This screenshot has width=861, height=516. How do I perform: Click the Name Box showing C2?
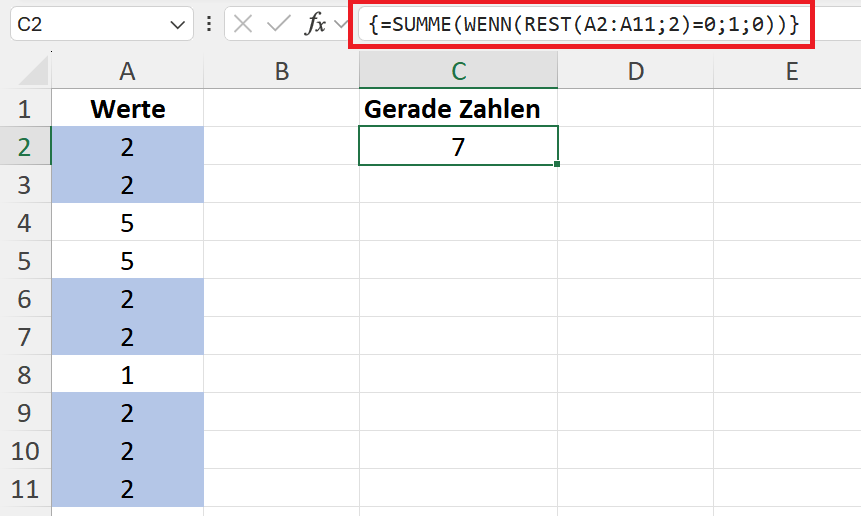[102, 24]
